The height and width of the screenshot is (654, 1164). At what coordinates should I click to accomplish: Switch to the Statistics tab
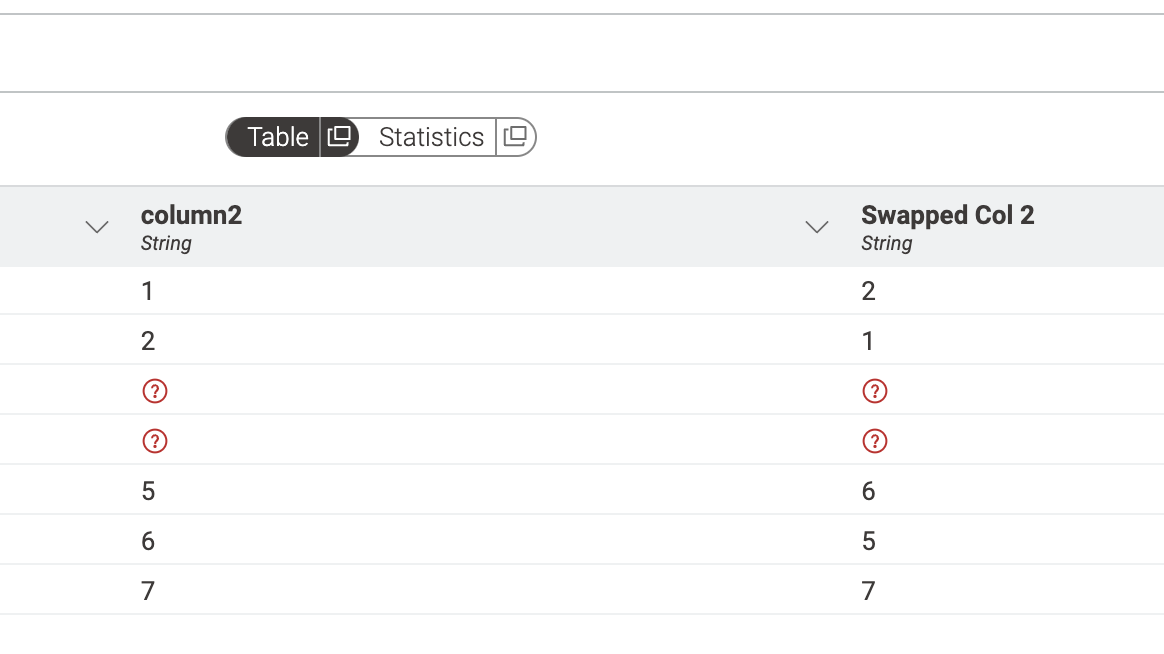point(431,137)
